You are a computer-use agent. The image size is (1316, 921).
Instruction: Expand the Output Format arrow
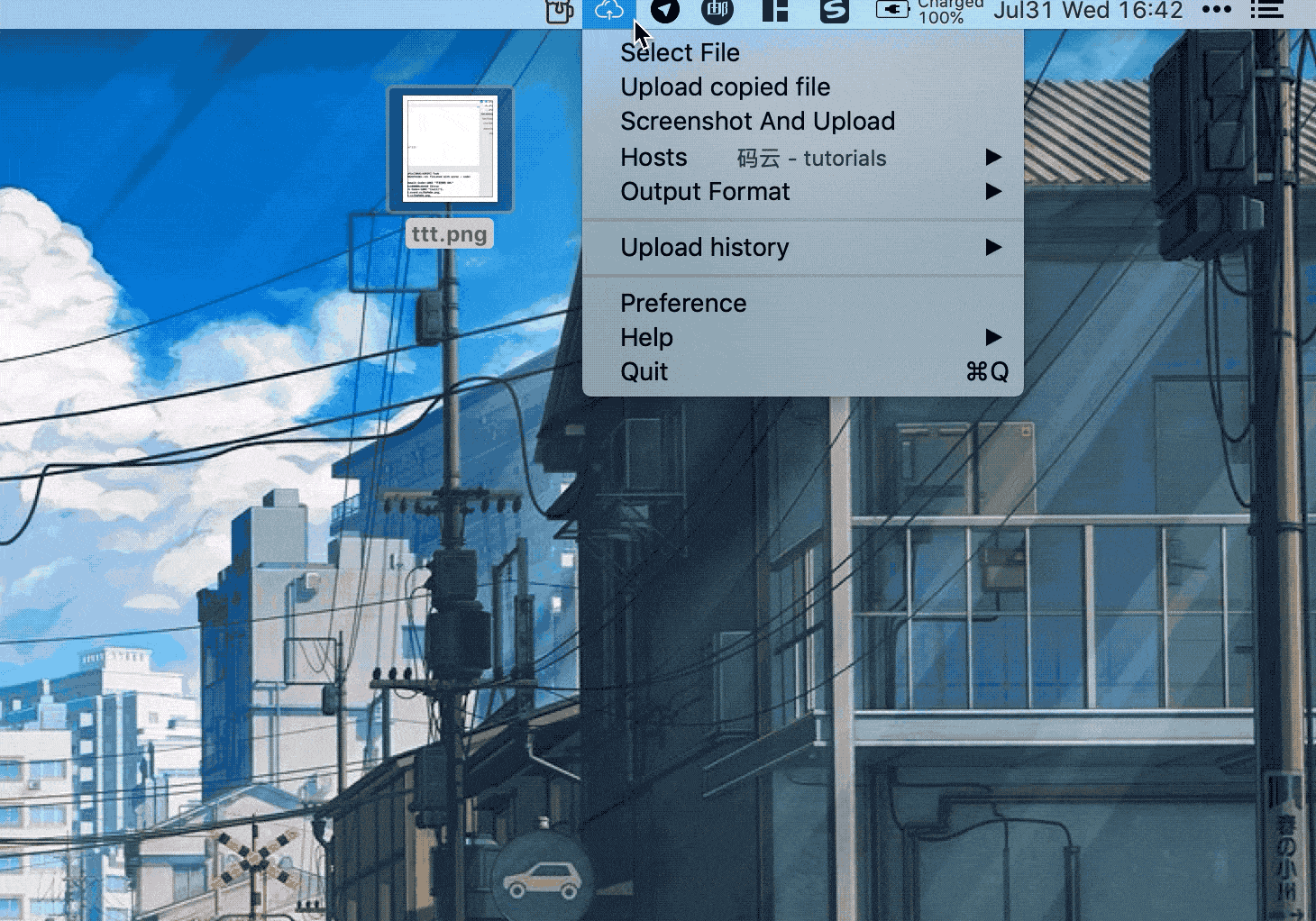tap(993, 191)
